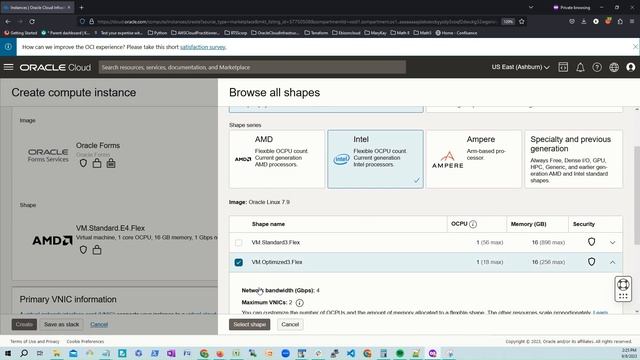The width and height of the screenshot is (640, 360).
Task: Focus the Oracle Cloud search field
Action: (x=252, y=67)
